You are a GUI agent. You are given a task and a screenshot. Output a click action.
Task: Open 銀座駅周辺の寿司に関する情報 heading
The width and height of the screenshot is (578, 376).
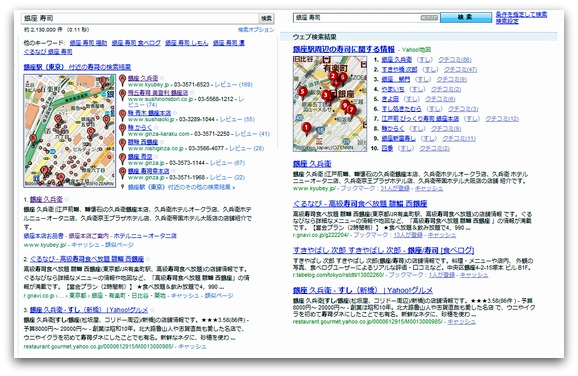[x=344, y=49]
